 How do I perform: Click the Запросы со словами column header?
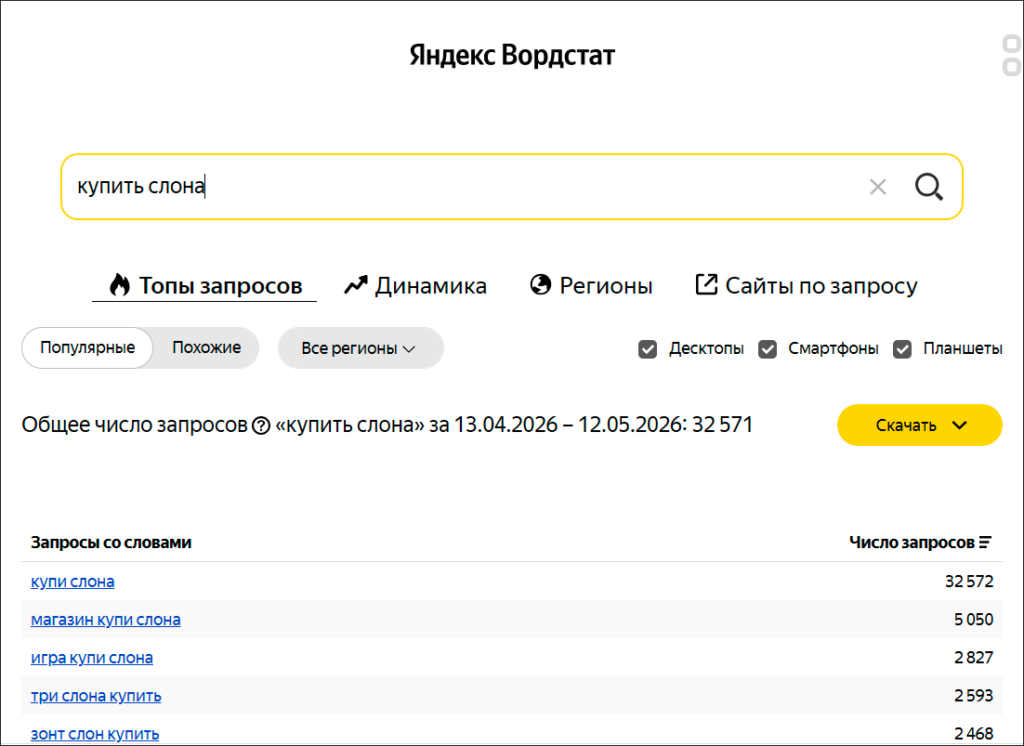point(111,542)
